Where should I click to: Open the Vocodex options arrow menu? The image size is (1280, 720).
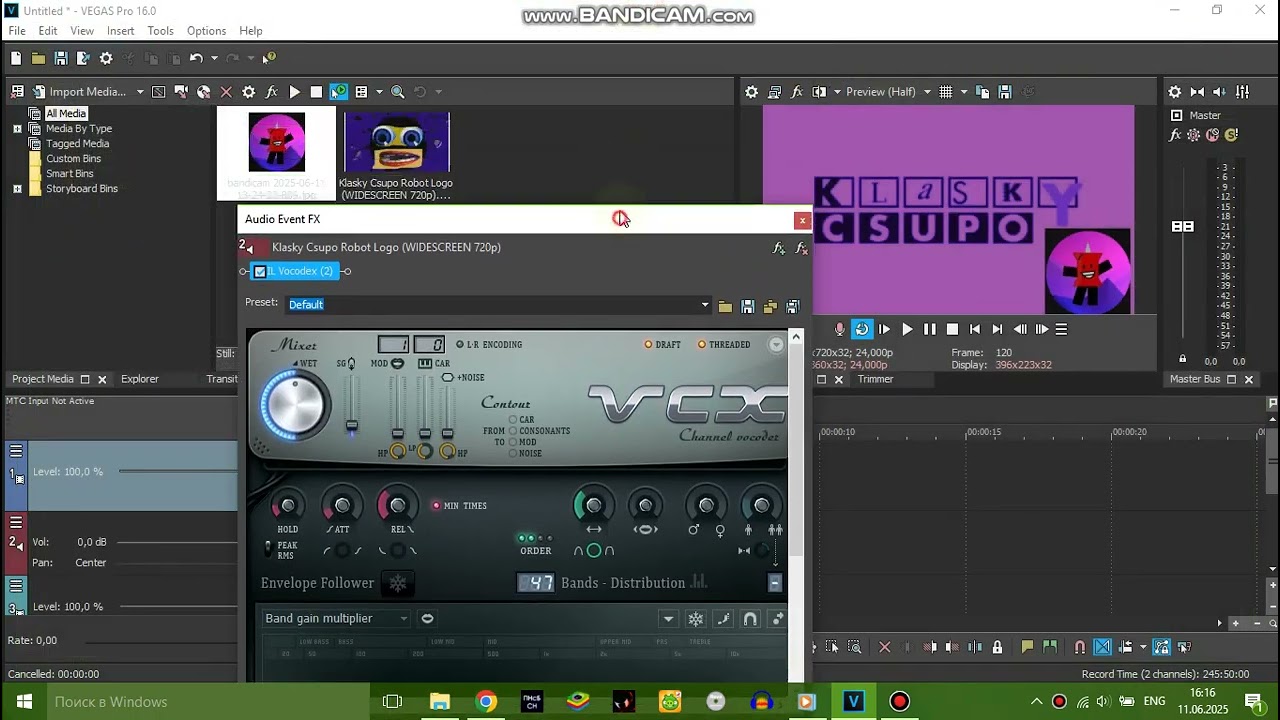click(776, 345)
